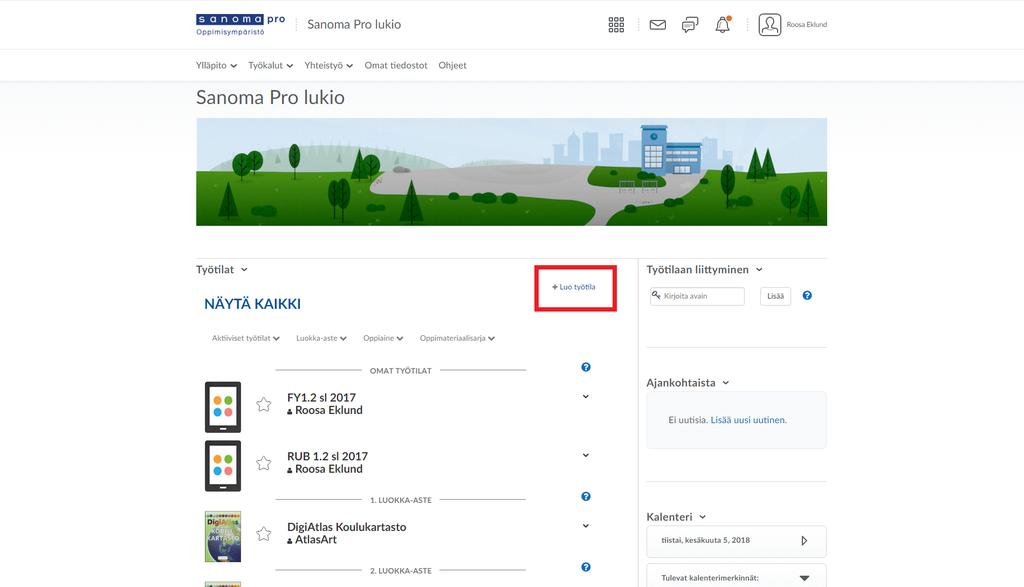This screenshot has height=587, width=1024.
Task: Open Omat tiedostot in navigation bar
Action: pyautogui.click(x=396, y=65)
